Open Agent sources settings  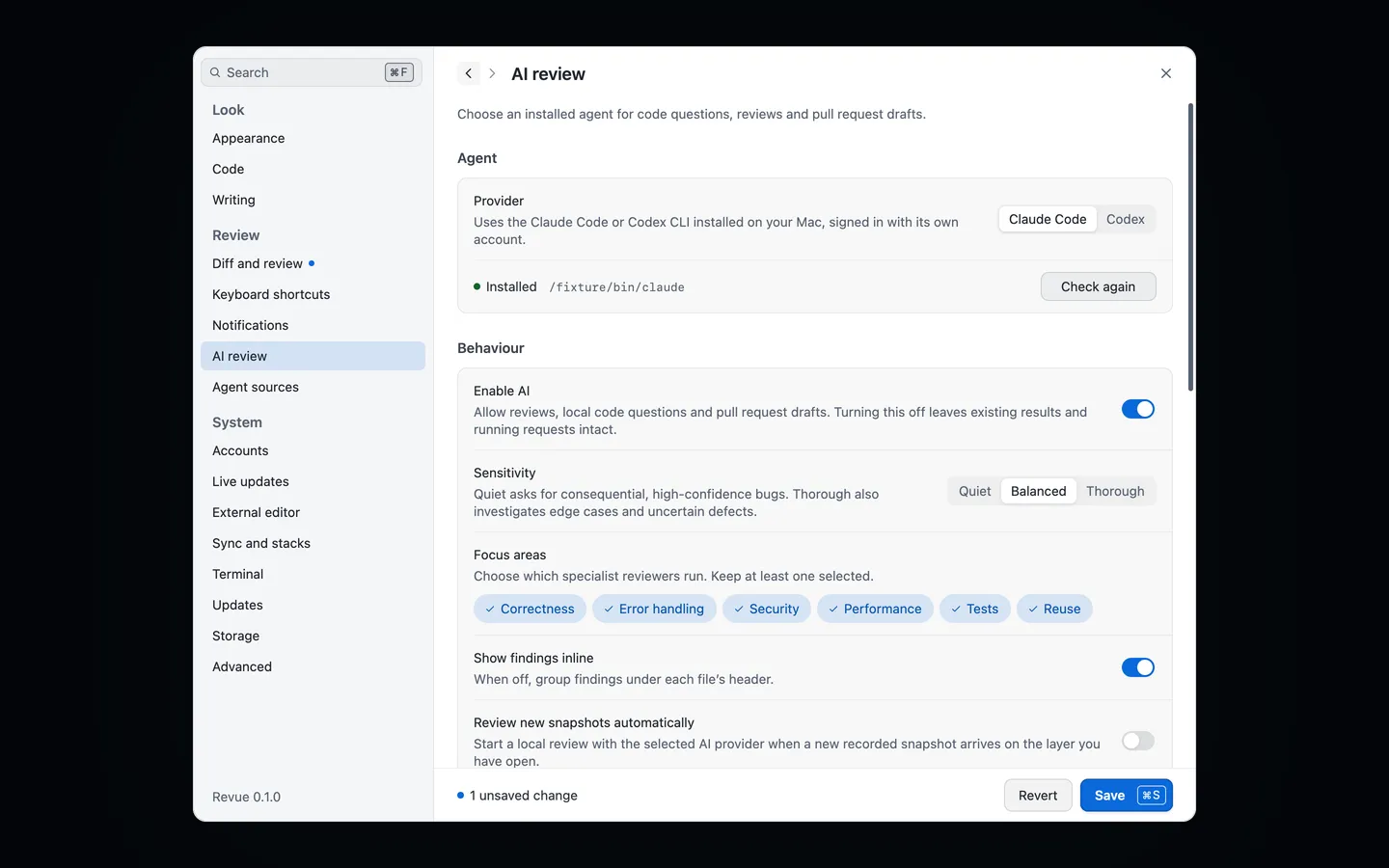click(313, 387)
